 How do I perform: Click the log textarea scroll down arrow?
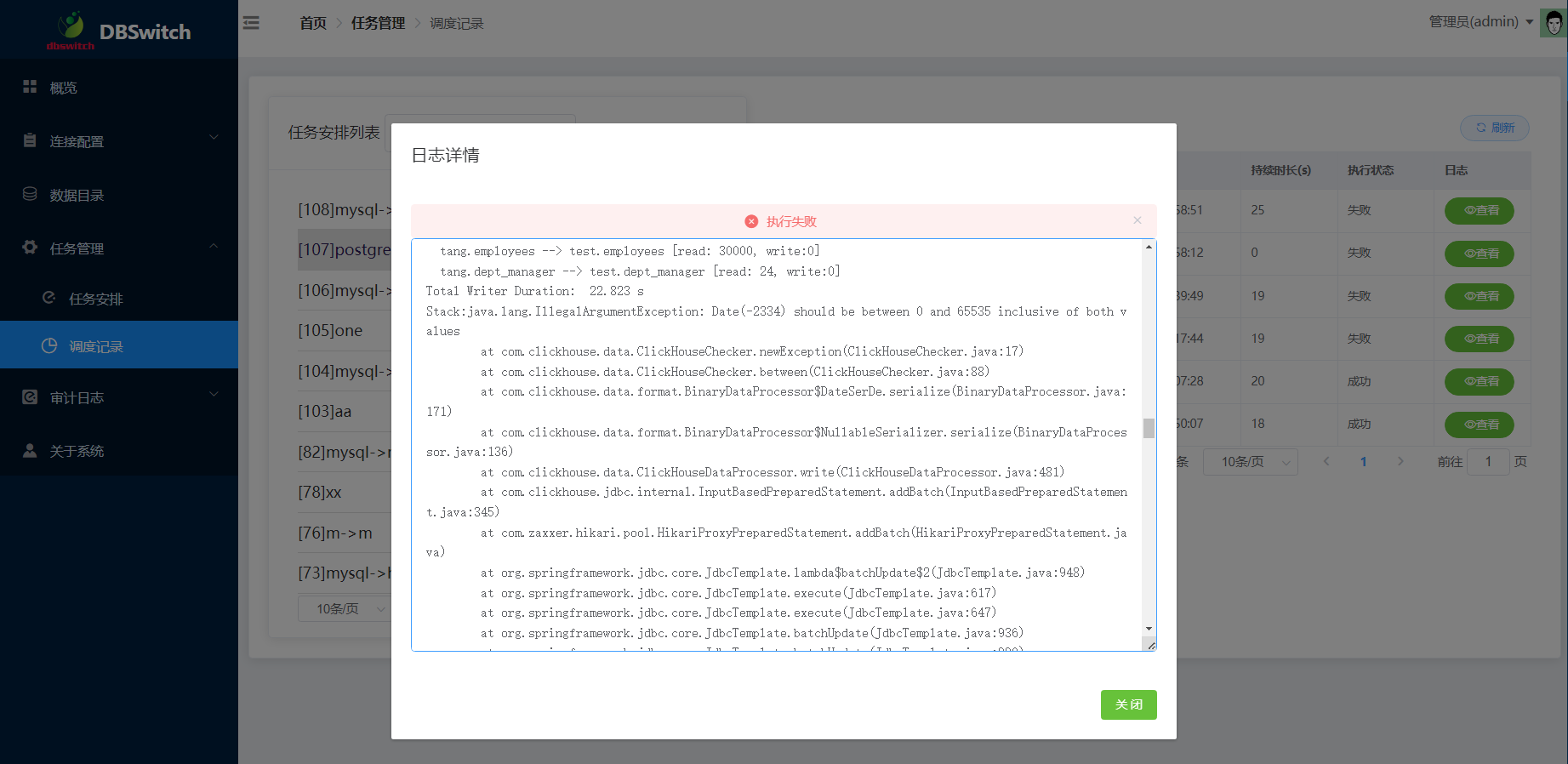coord(1149,629)
